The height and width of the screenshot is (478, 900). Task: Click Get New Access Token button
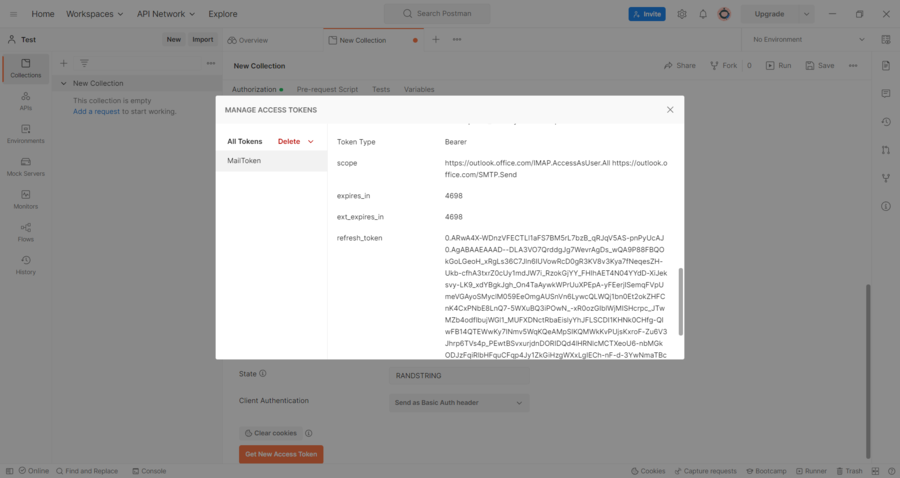[281, 454]
